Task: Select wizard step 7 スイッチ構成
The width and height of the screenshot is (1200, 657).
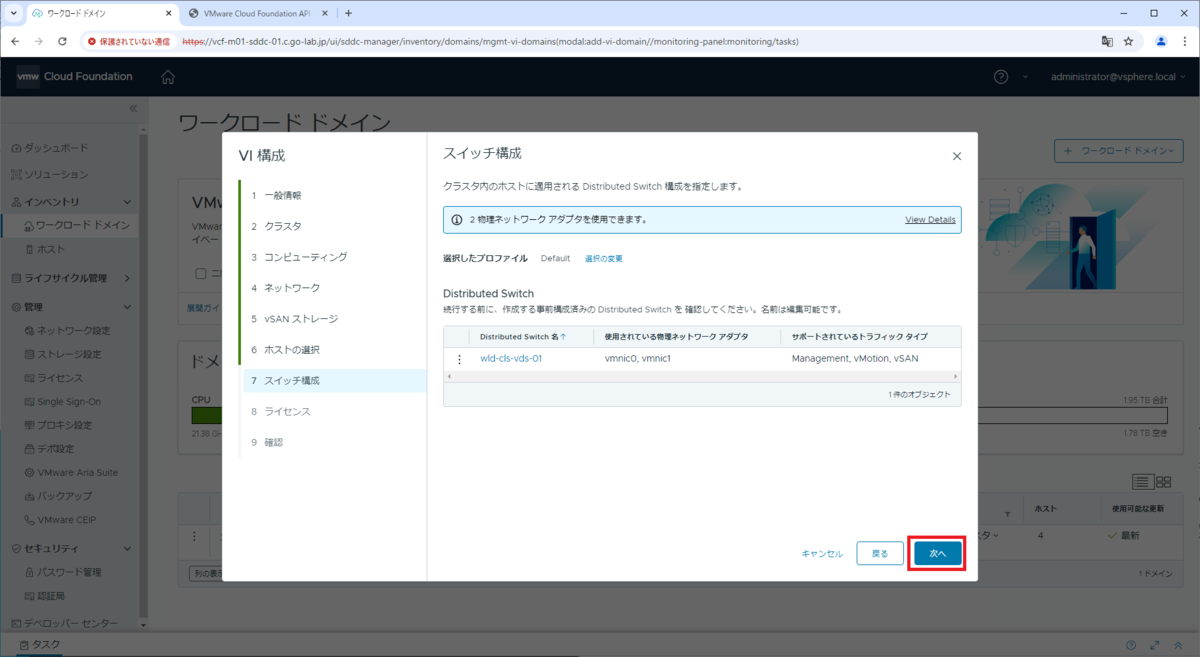Action: click(334, 381)
